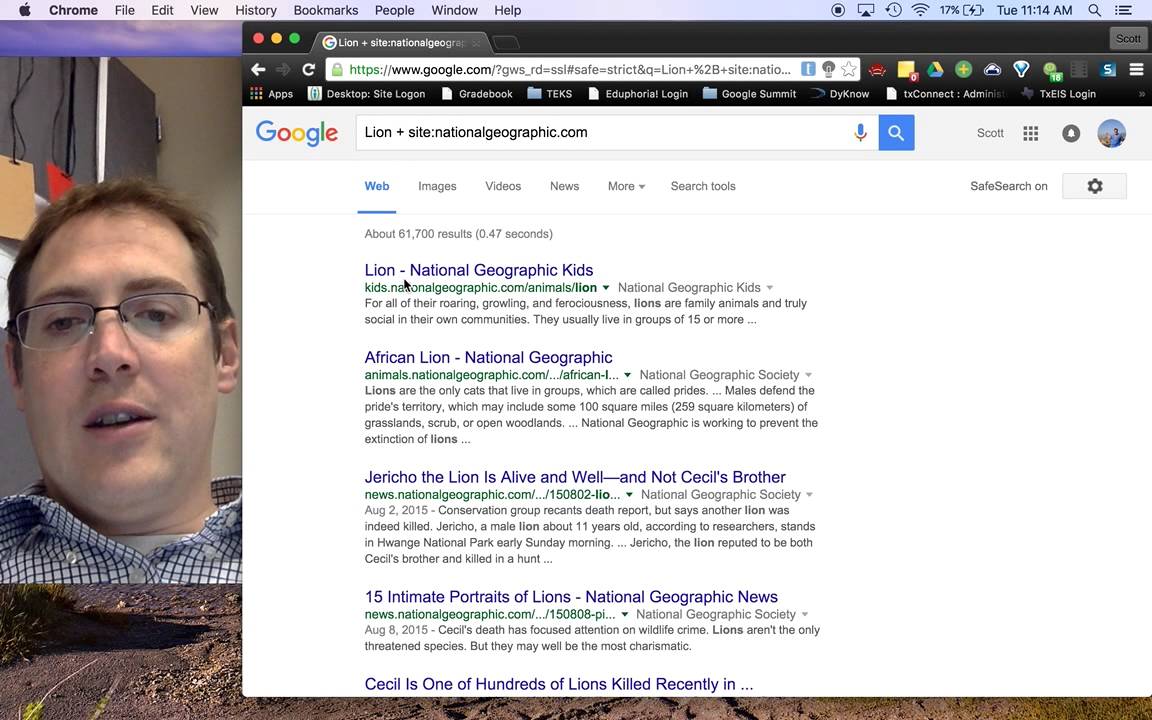1152x720 pixels.
Task: Click the Chrome forward arrow
Action: 283,70
